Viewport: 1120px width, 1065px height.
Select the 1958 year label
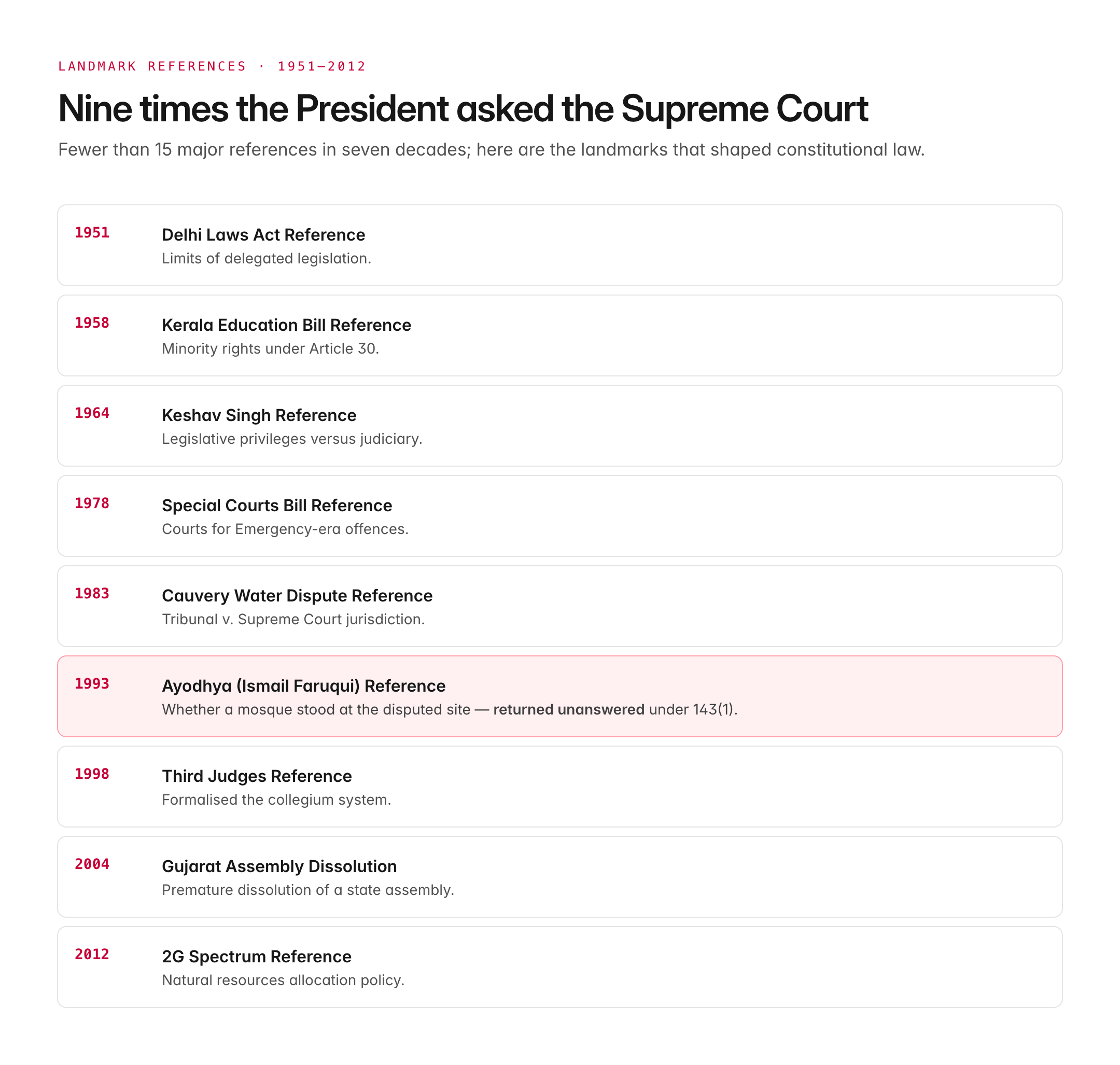point(92,323)
